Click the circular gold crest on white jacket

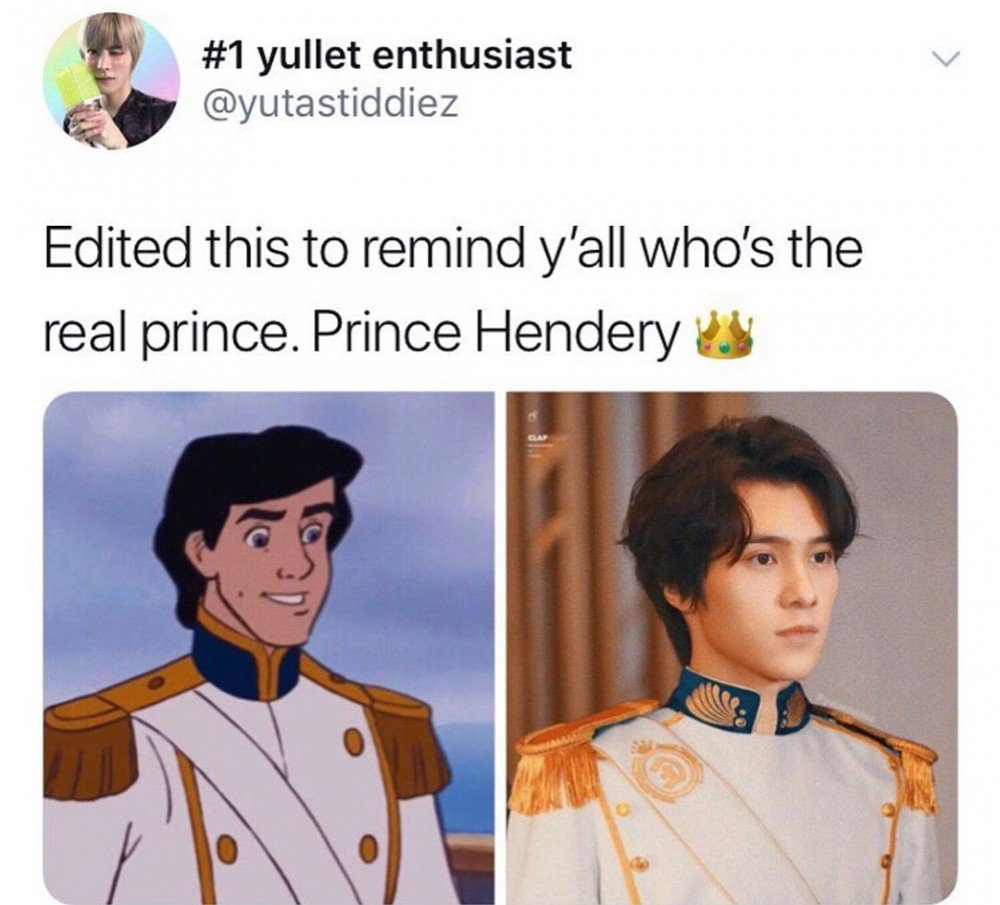[x=664, y=772]
